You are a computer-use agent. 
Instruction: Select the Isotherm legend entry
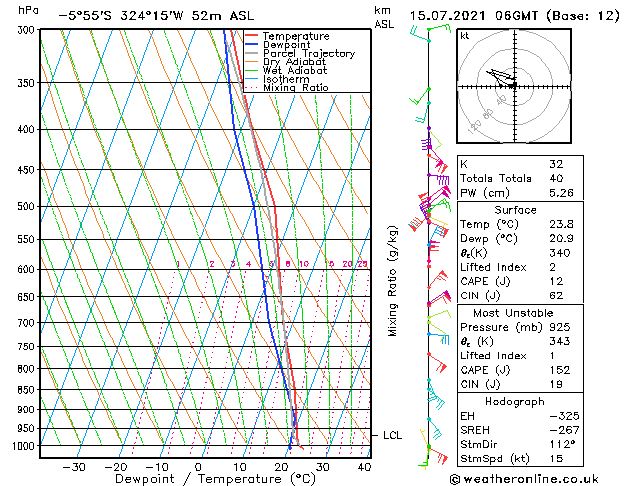click(277, 79)
